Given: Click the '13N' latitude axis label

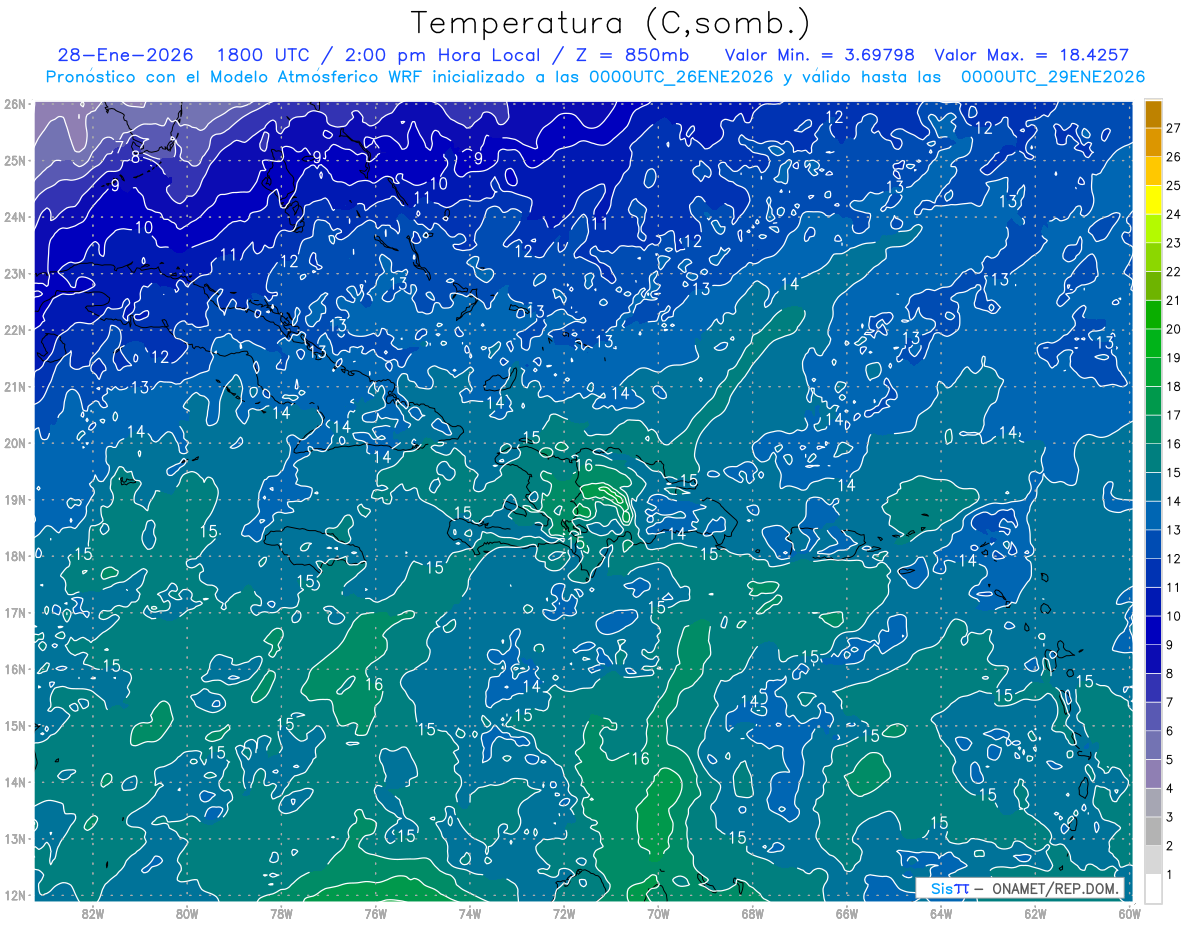Looking at the screenshot, I should [15, 839].
